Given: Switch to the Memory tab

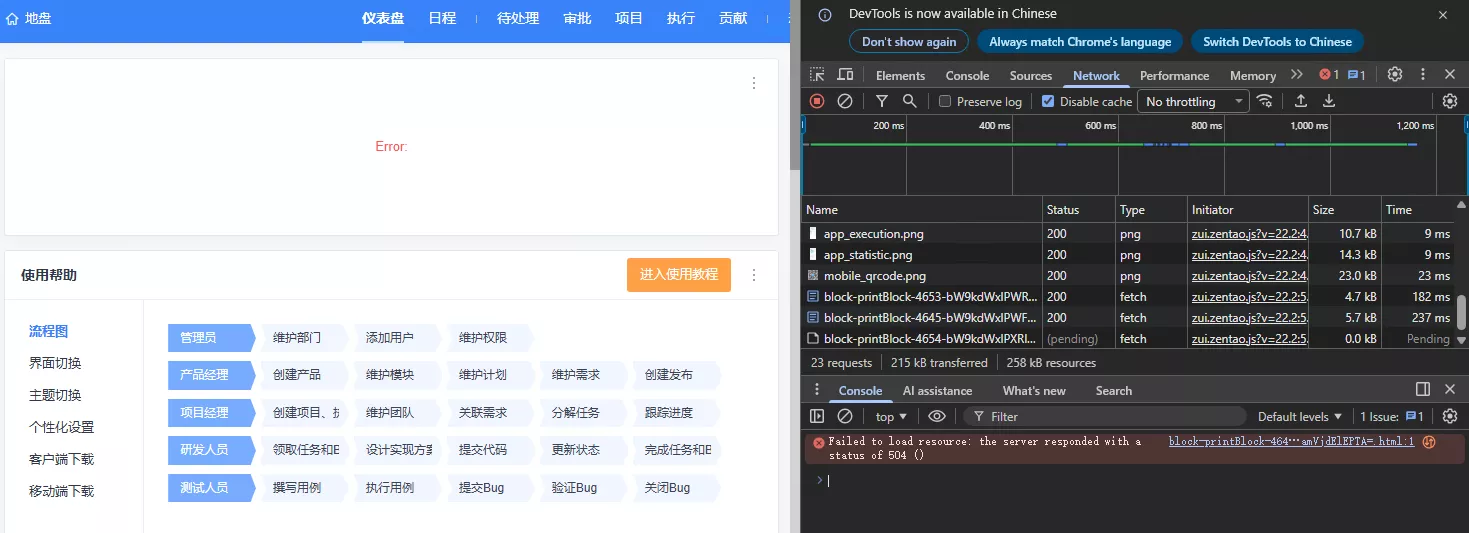Looking at the screenshot, I should (1253, 75).
